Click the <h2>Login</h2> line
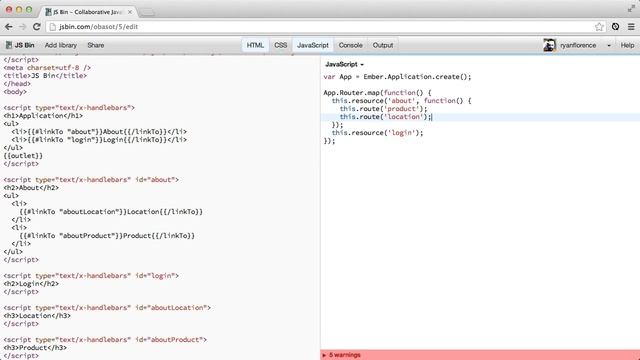640x360 pixels. pos(31,284)
